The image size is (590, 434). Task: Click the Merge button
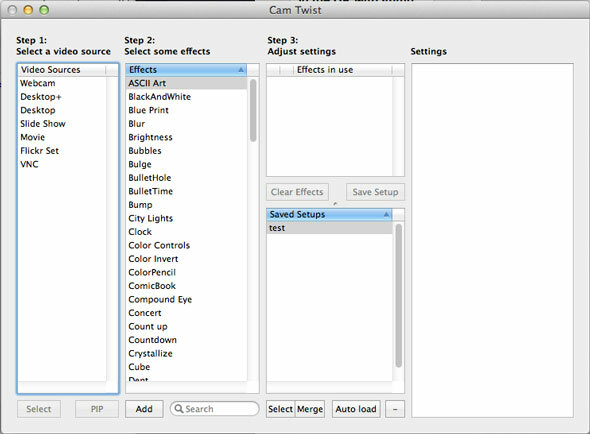pos(310,409)
